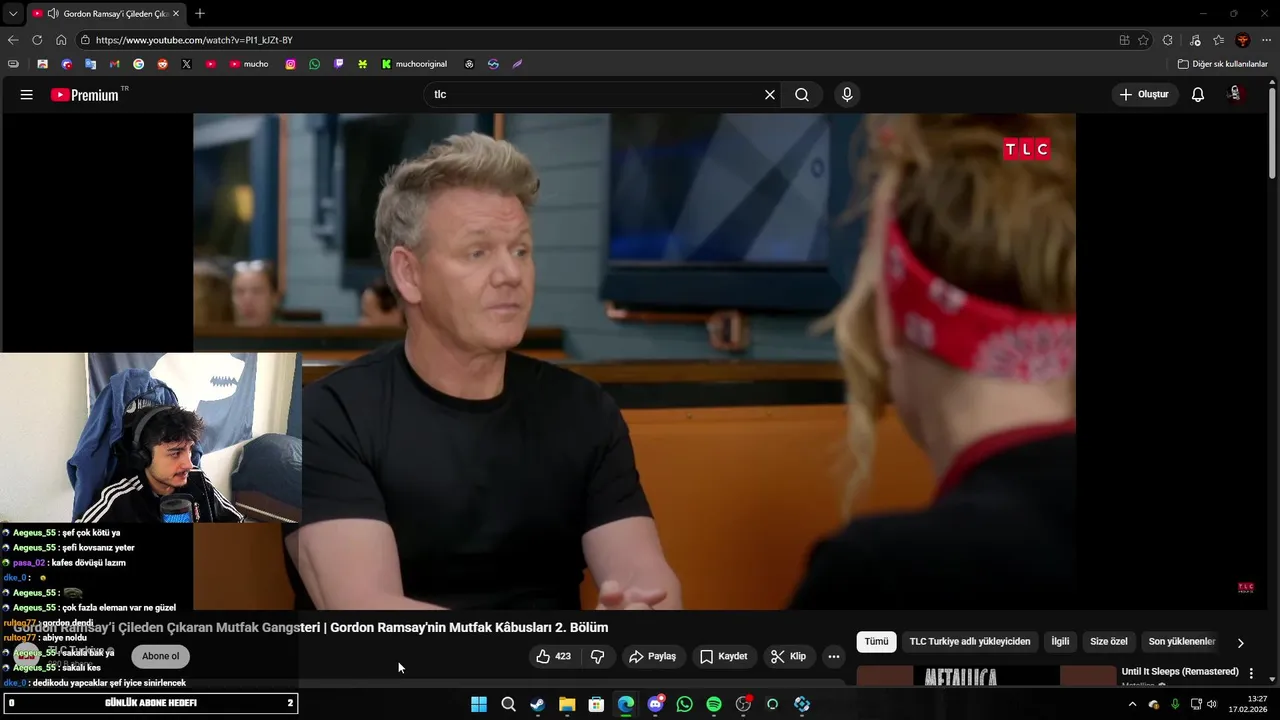Image resolution: width=1280 pixels, height=720 pixels.
Task: Open Discord from the taskbar
Action: coord(655,704)
